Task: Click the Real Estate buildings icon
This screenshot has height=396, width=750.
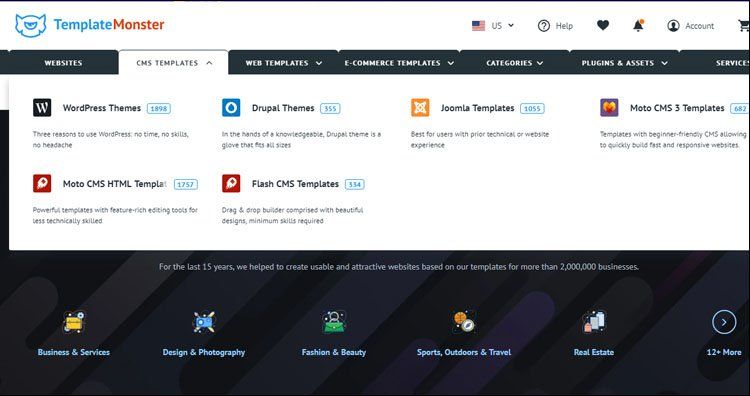Action: tap(594, 322)
